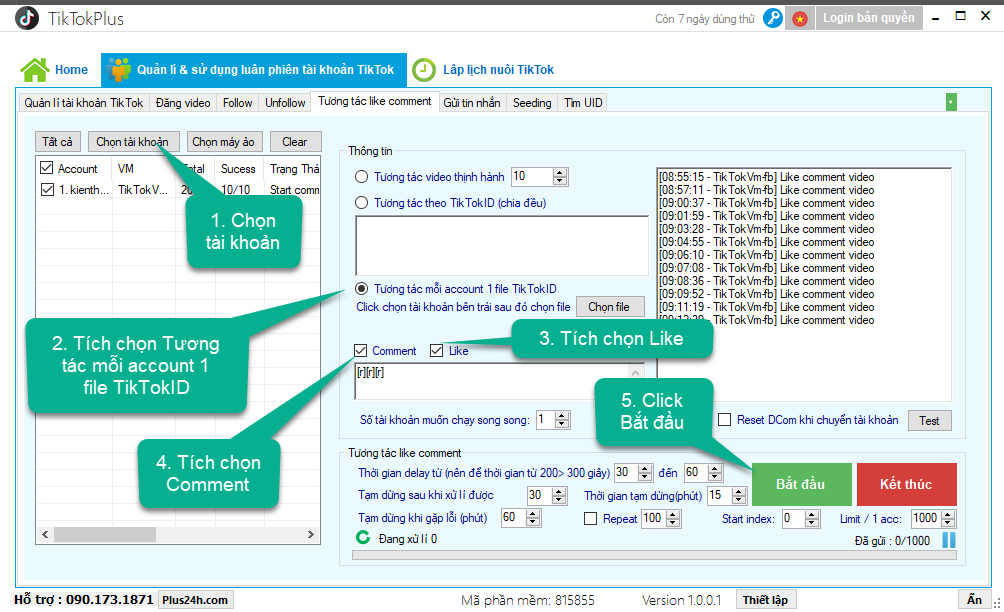Click the Chọn máy ảo button

point(223,141)
